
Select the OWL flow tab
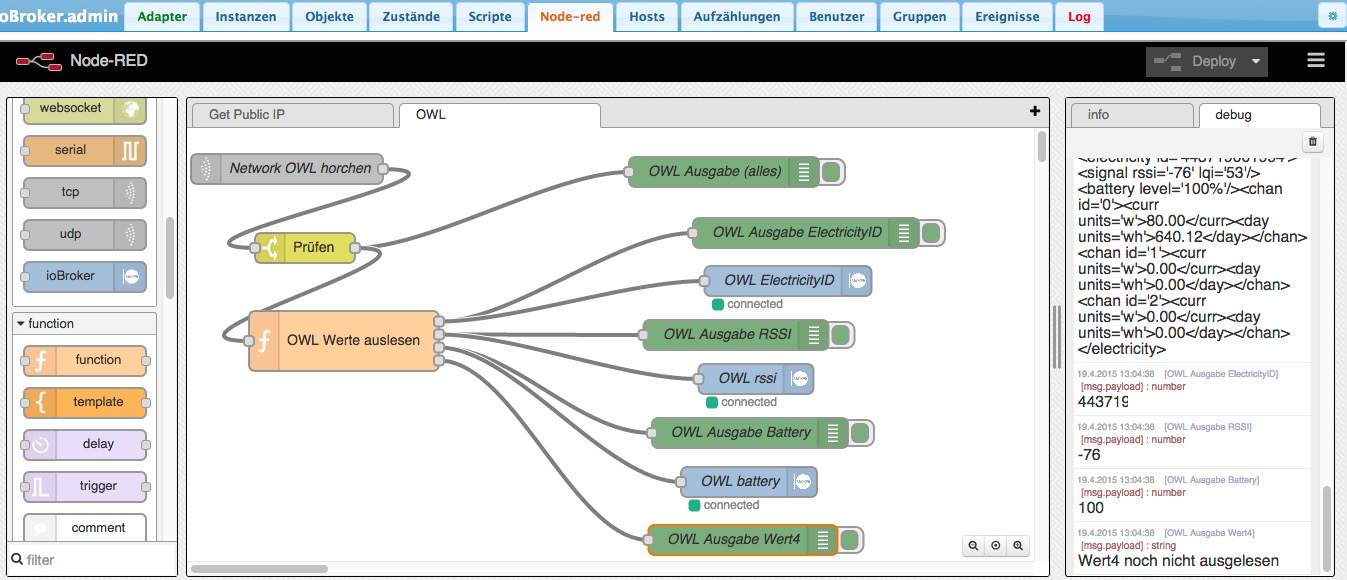pyautogui.click(x=499, y=115)
